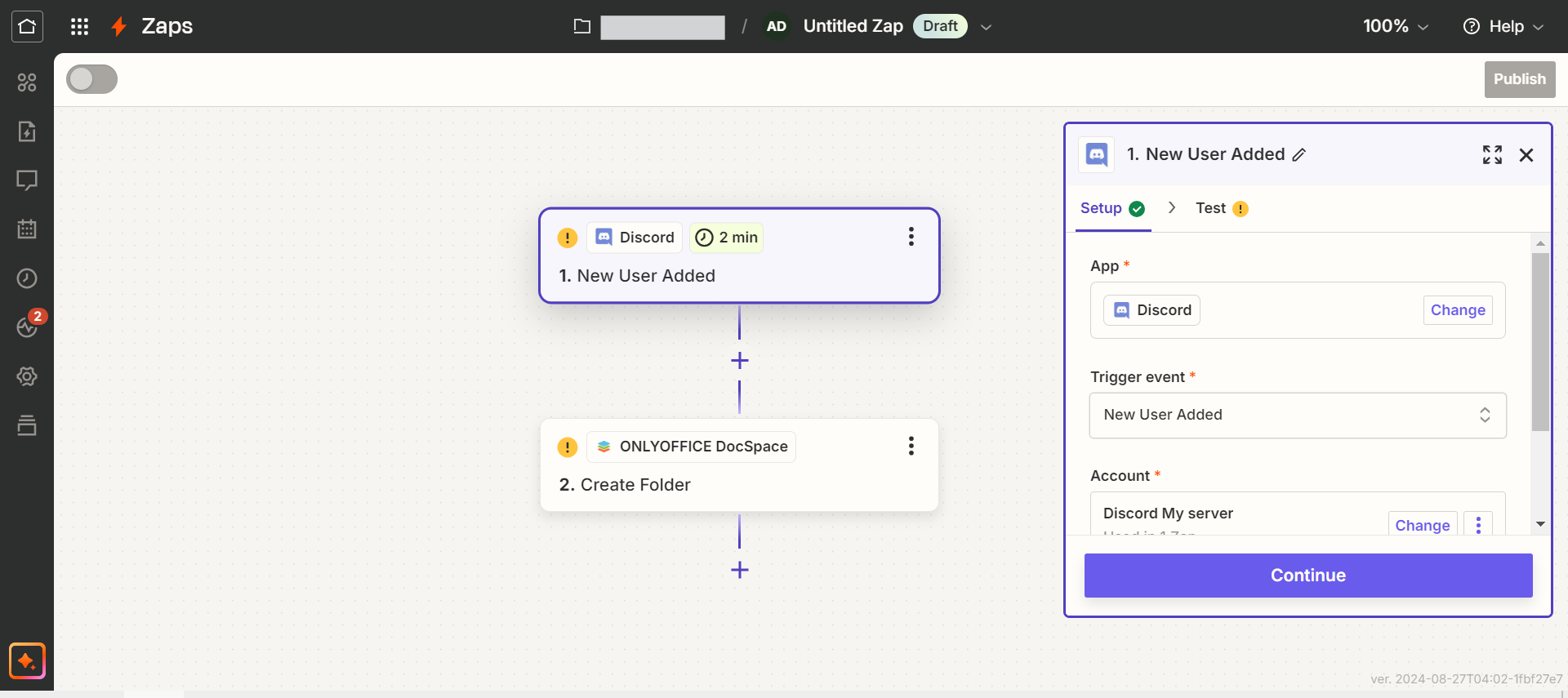Image resolution: width=1568 pixels, height=698 pixels.
Task: Select the 1. New User Added step card
Action: tap(739, 256)
